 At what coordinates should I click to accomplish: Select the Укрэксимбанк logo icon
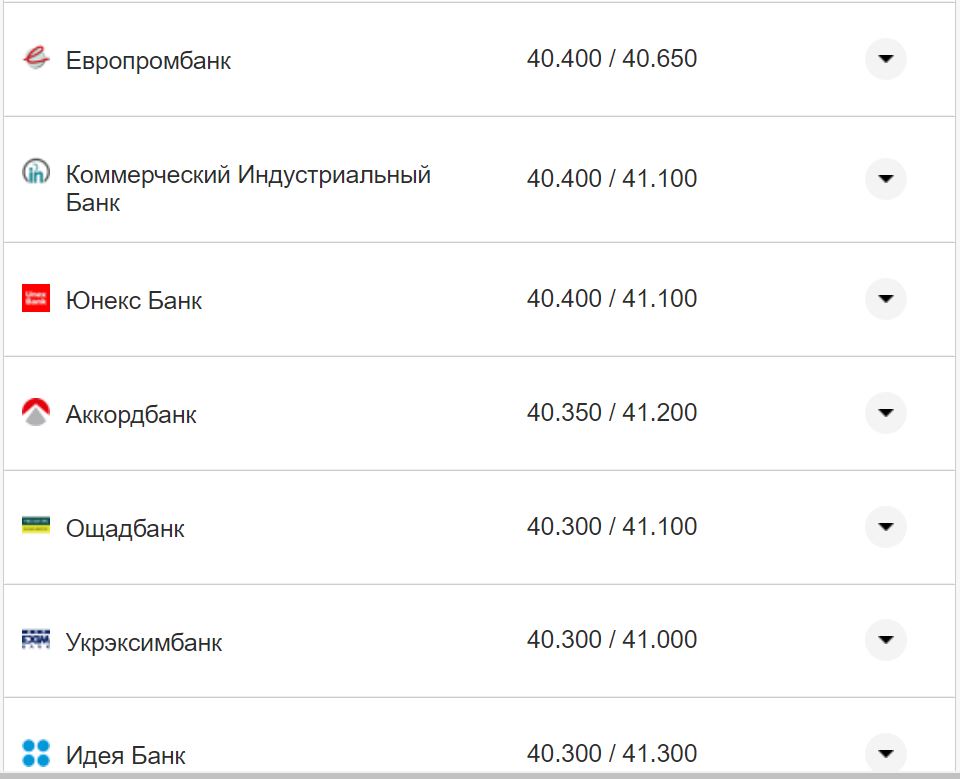36,641
